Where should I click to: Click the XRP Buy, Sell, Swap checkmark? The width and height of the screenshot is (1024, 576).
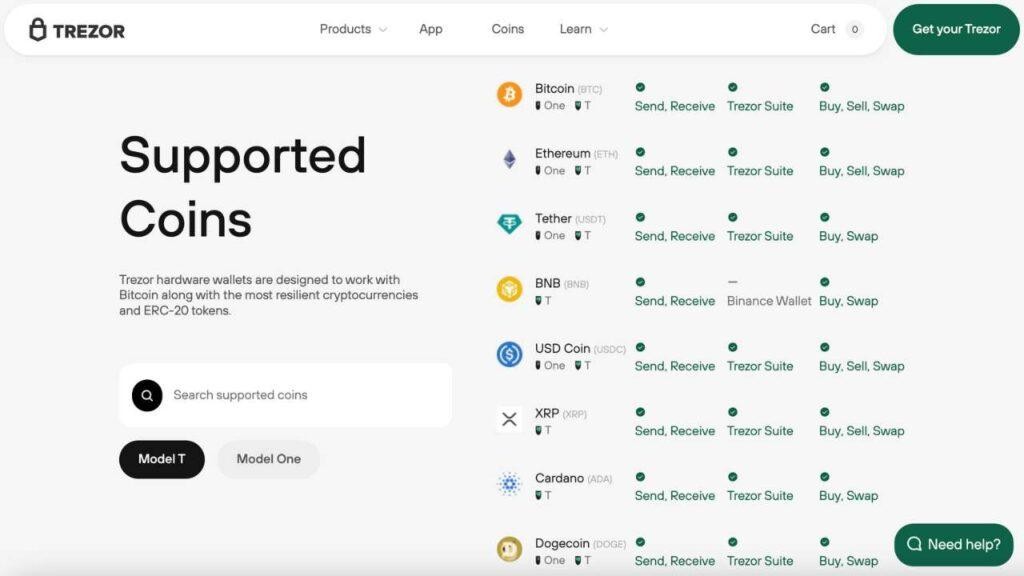coord(825,412)
